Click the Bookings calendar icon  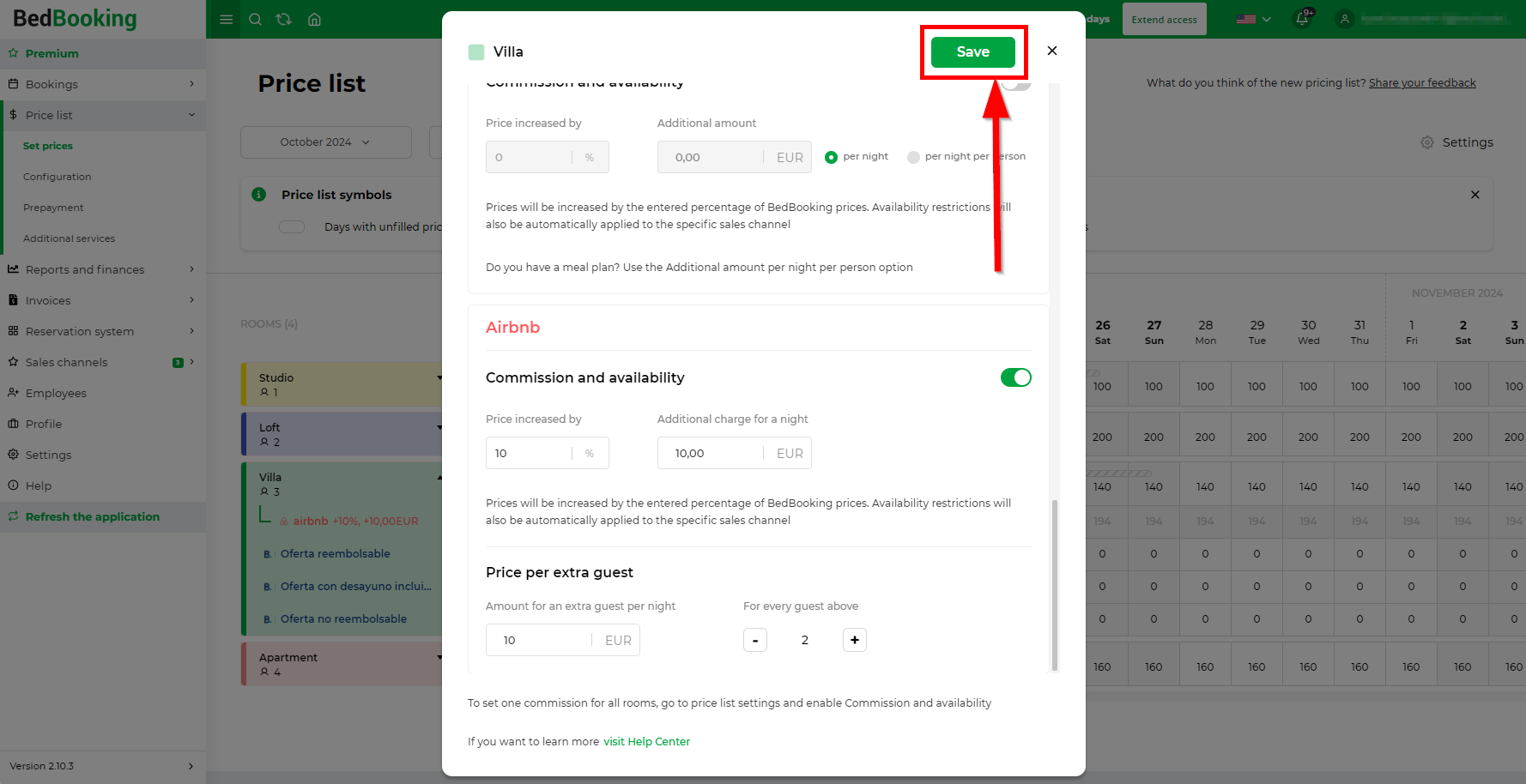coord(14,84)
